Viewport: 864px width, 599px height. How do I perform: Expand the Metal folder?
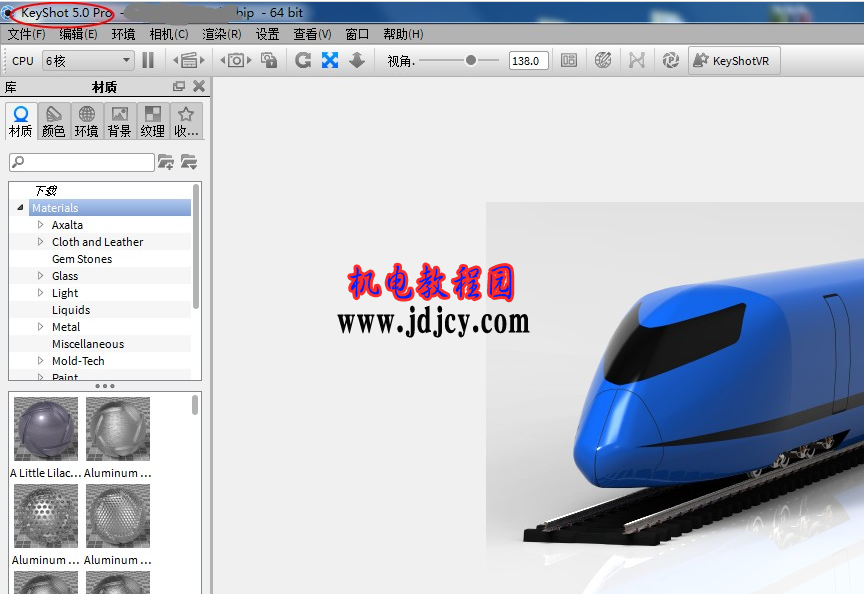40,327
